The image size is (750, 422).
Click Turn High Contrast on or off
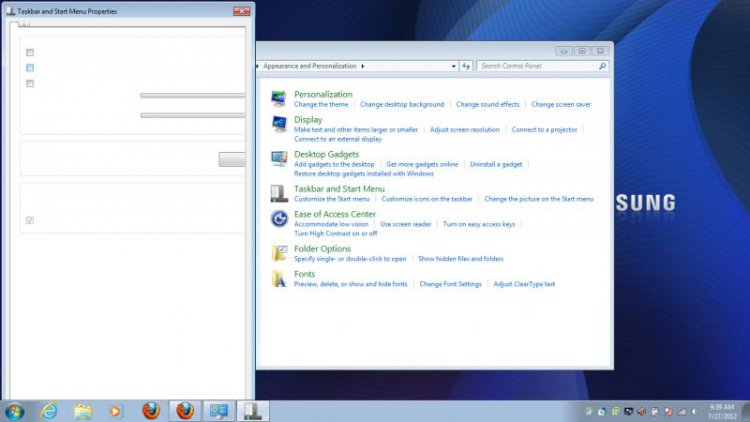point(335,233)
